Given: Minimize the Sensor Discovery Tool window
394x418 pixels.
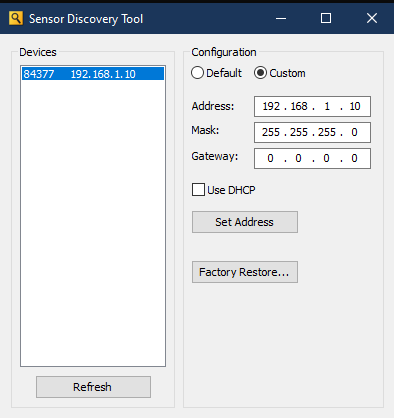Looking at the screenshot, I should tap(281, 18).
